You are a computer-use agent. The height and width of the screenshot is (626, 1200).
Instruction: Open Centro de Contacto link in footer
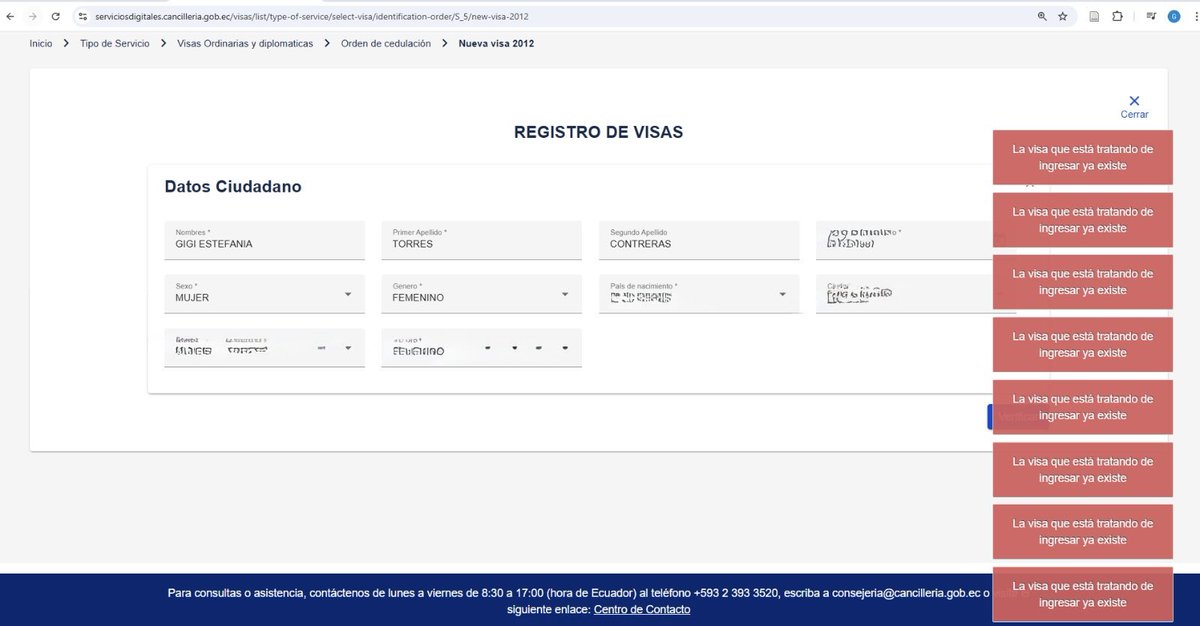pyautogui.click(x=642, y=609)
